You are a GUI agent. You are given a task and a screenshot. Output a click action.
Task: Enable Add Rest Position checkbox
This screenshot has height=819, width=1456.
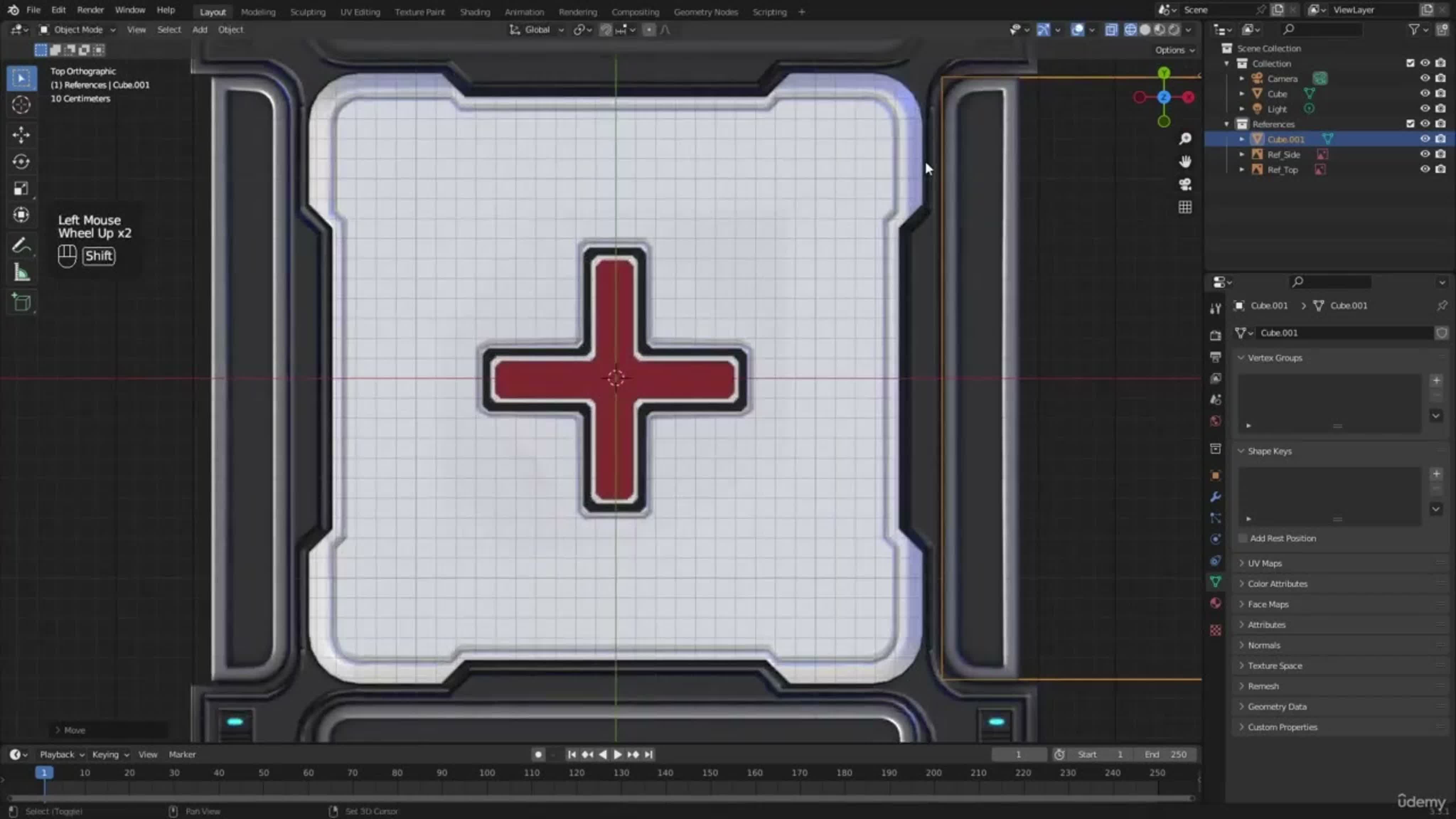[1243, 538]
